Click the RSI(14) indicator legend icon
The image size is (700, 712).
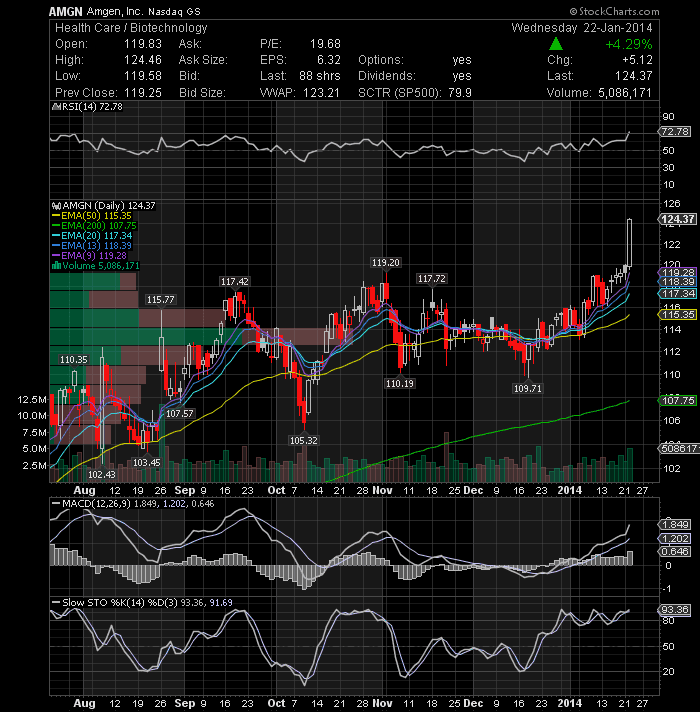coord(57,107)
